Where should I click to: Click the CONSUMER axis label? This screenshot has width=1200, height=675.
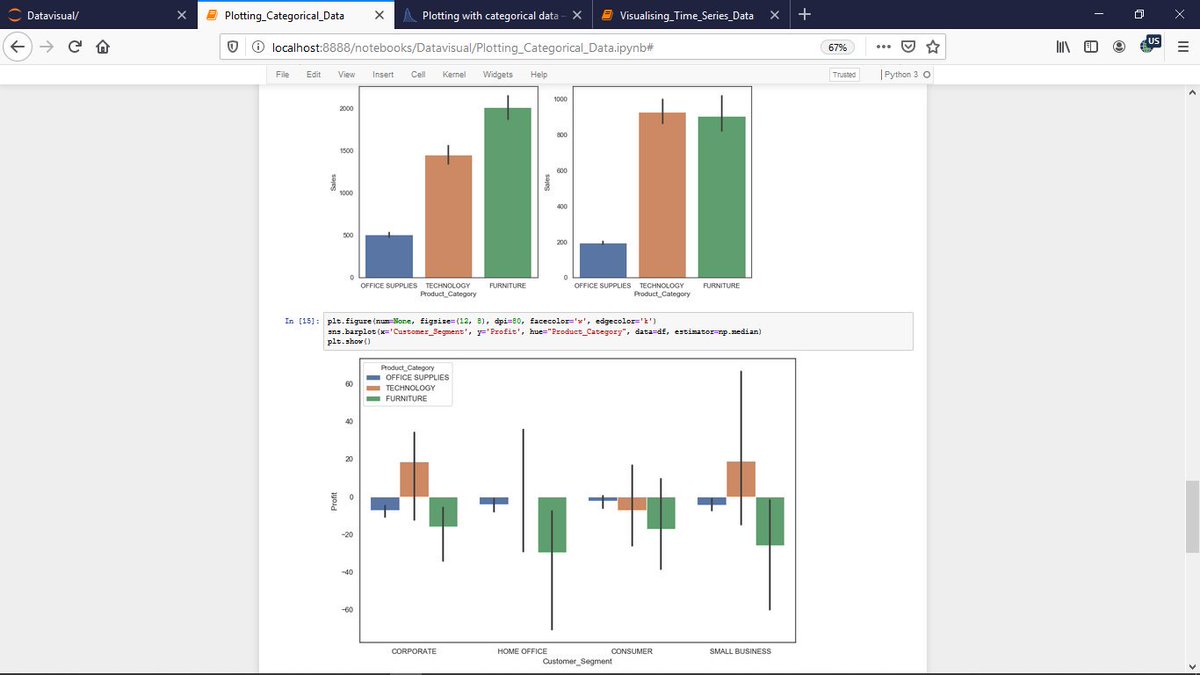pos(631,651)
